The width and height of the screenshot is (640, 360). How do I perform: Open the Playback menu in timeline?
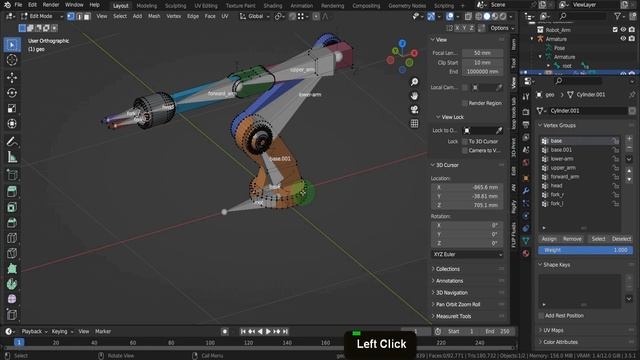[34, 331]
